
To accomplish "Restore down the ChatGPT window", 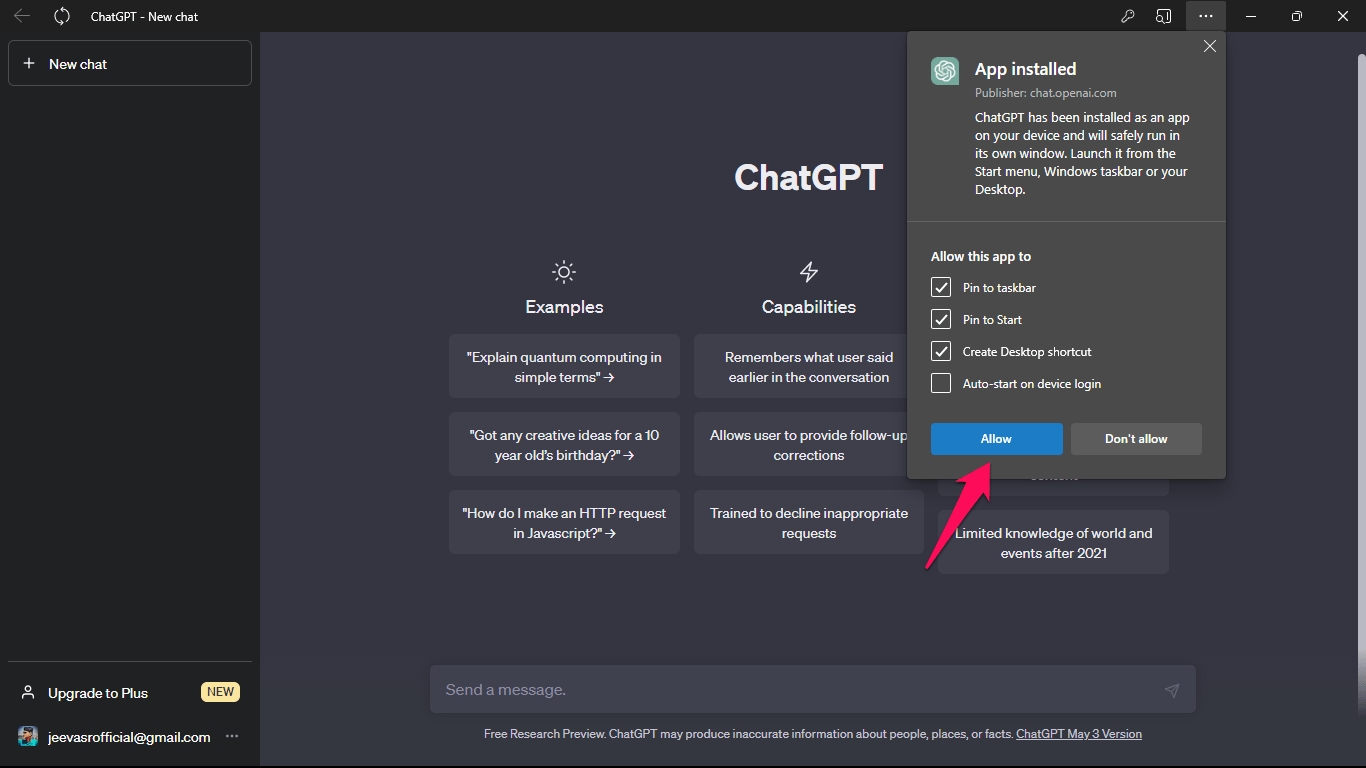I will [1297, 16].
